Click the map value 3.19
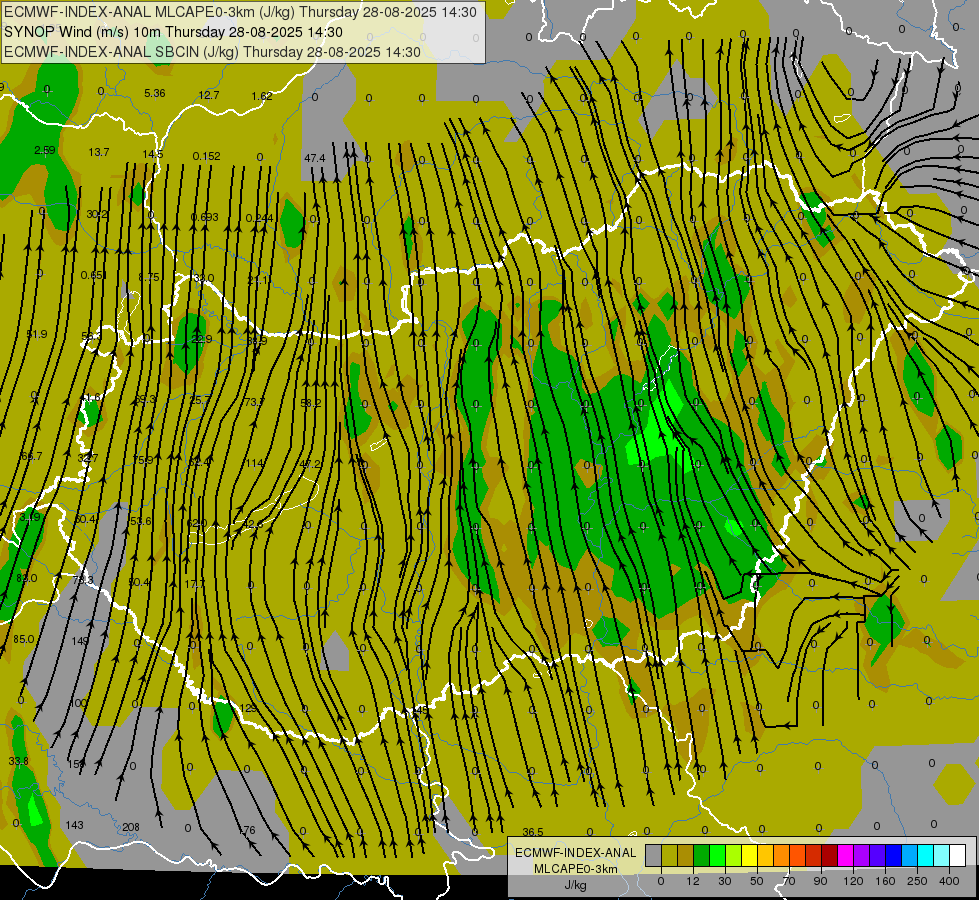Screen dimensions: 979x900 pos(29,517)
